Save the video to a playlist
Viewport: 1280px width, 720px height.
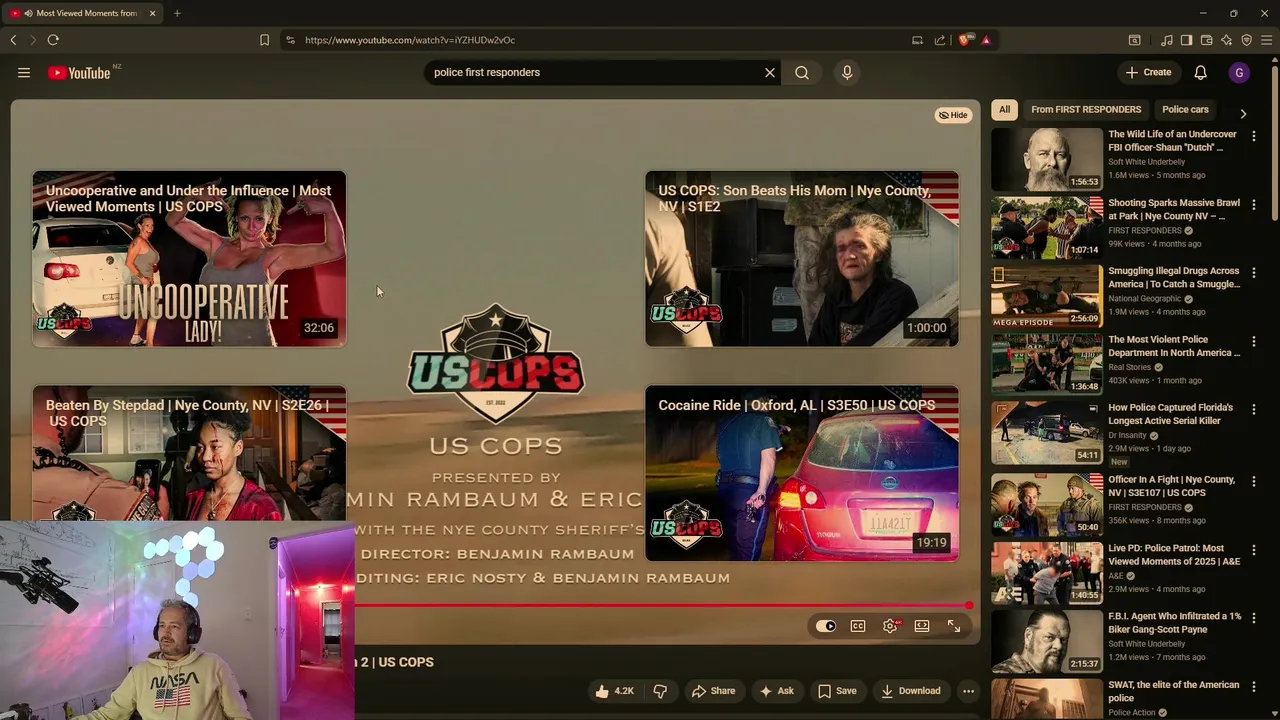coord(837,691)
